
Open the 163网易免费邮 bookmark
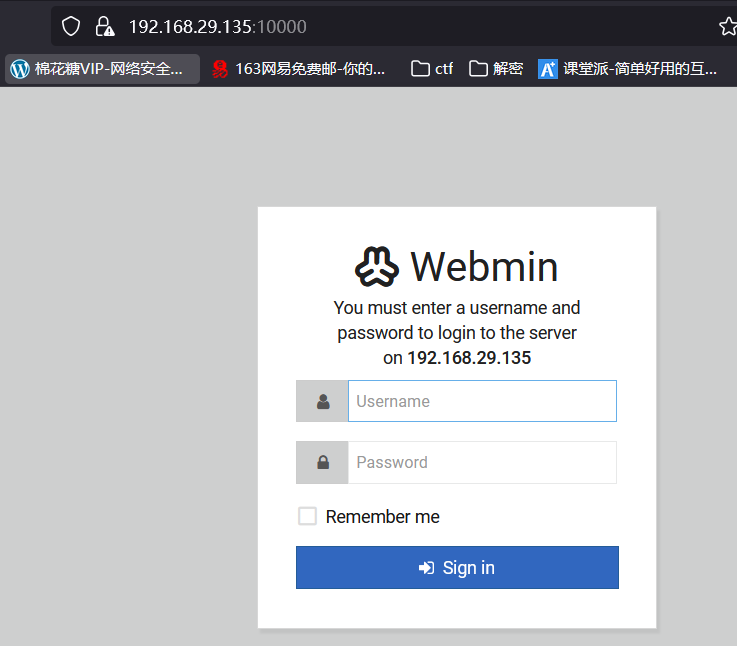tap(299, 69)
